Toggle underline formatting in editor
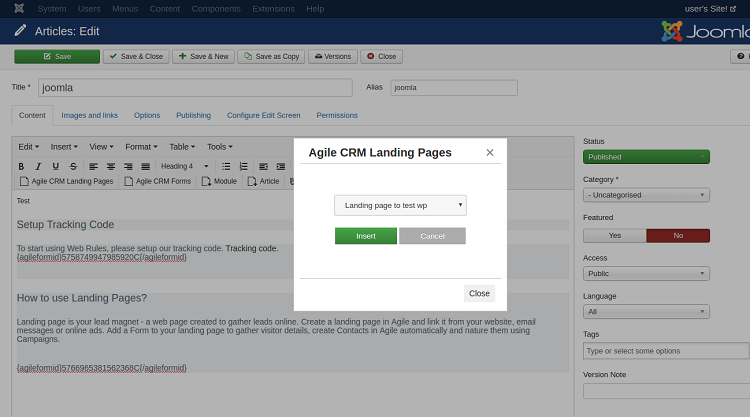The width and height of the screenshot is (750, 417). pos(55,166)
